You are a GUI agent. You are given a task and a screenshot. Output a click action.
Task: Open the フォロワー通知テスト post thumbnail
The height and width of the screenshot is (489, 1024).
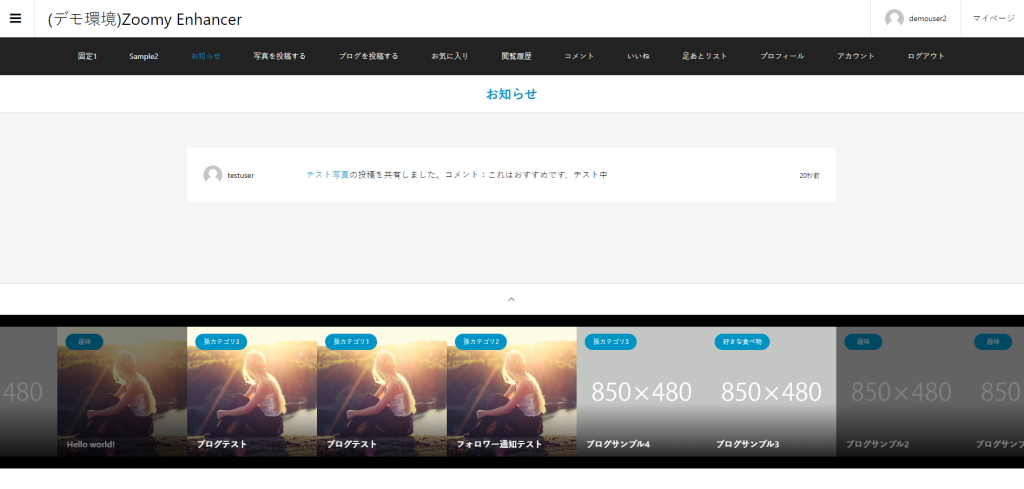click(511, 400)
